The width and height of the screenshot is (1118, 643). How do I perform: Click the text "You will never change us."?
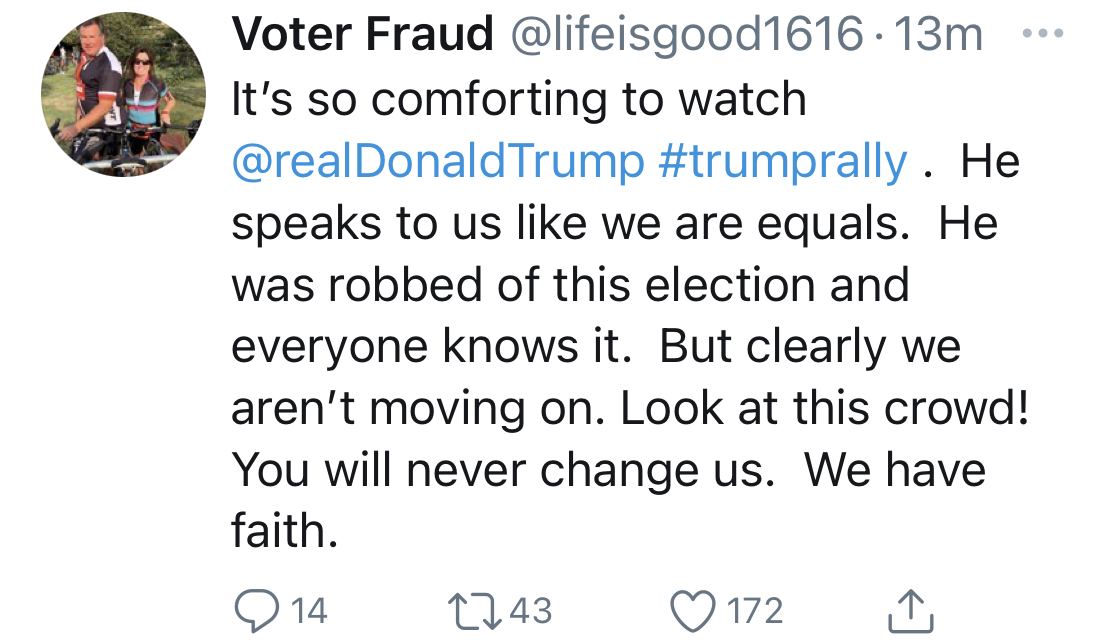tap(503, 470)
